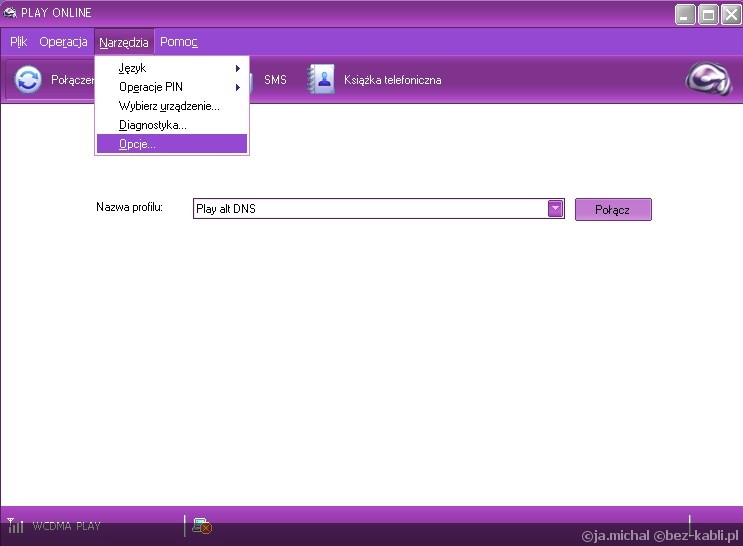Maximize the PLAY ONLINE window
The image size is (743, 546).
coord(708,15)
